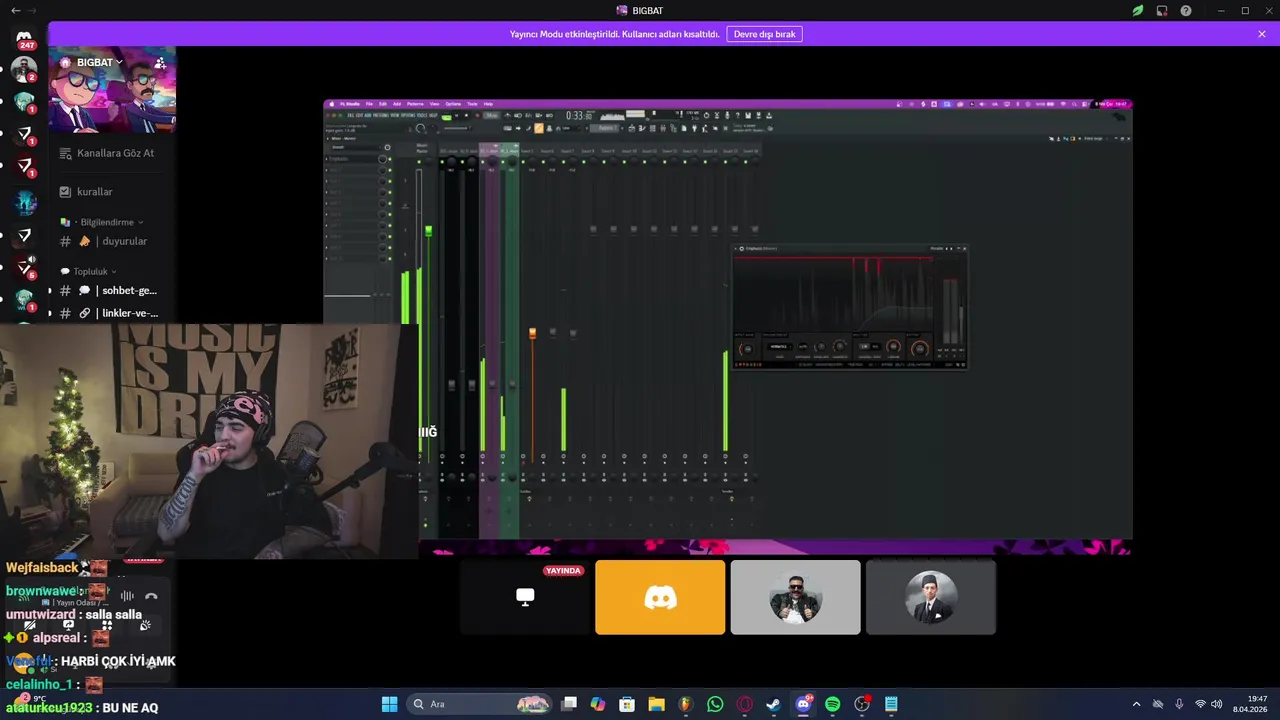Image resolution: width=1280 pixels, height=720 pixels.
Task: Open WhatsApp from the taskbar
Action: [x=715, y=704]
